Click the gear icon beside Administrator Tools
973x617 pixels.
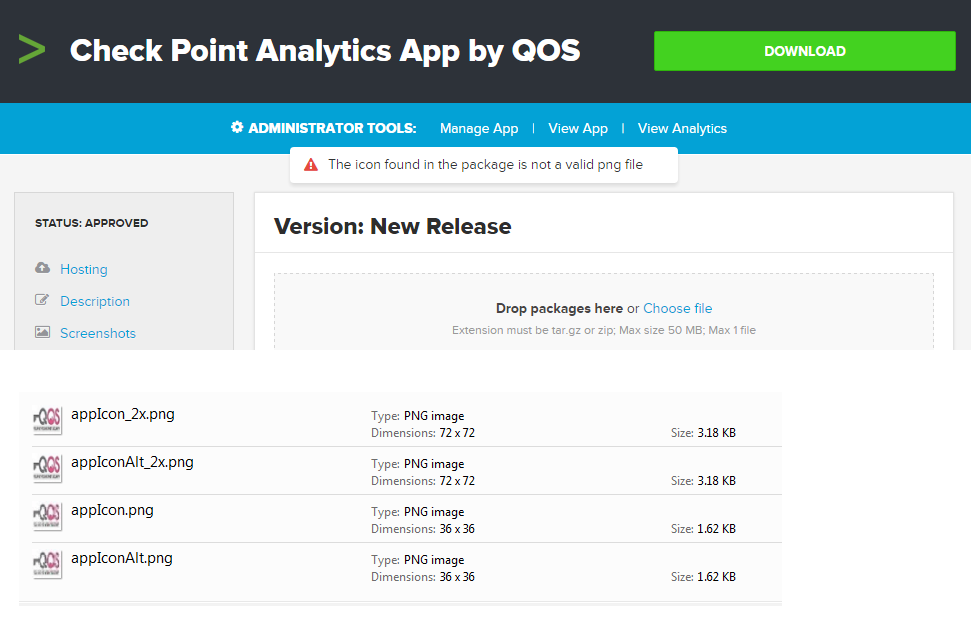click(x=237, y=128)
